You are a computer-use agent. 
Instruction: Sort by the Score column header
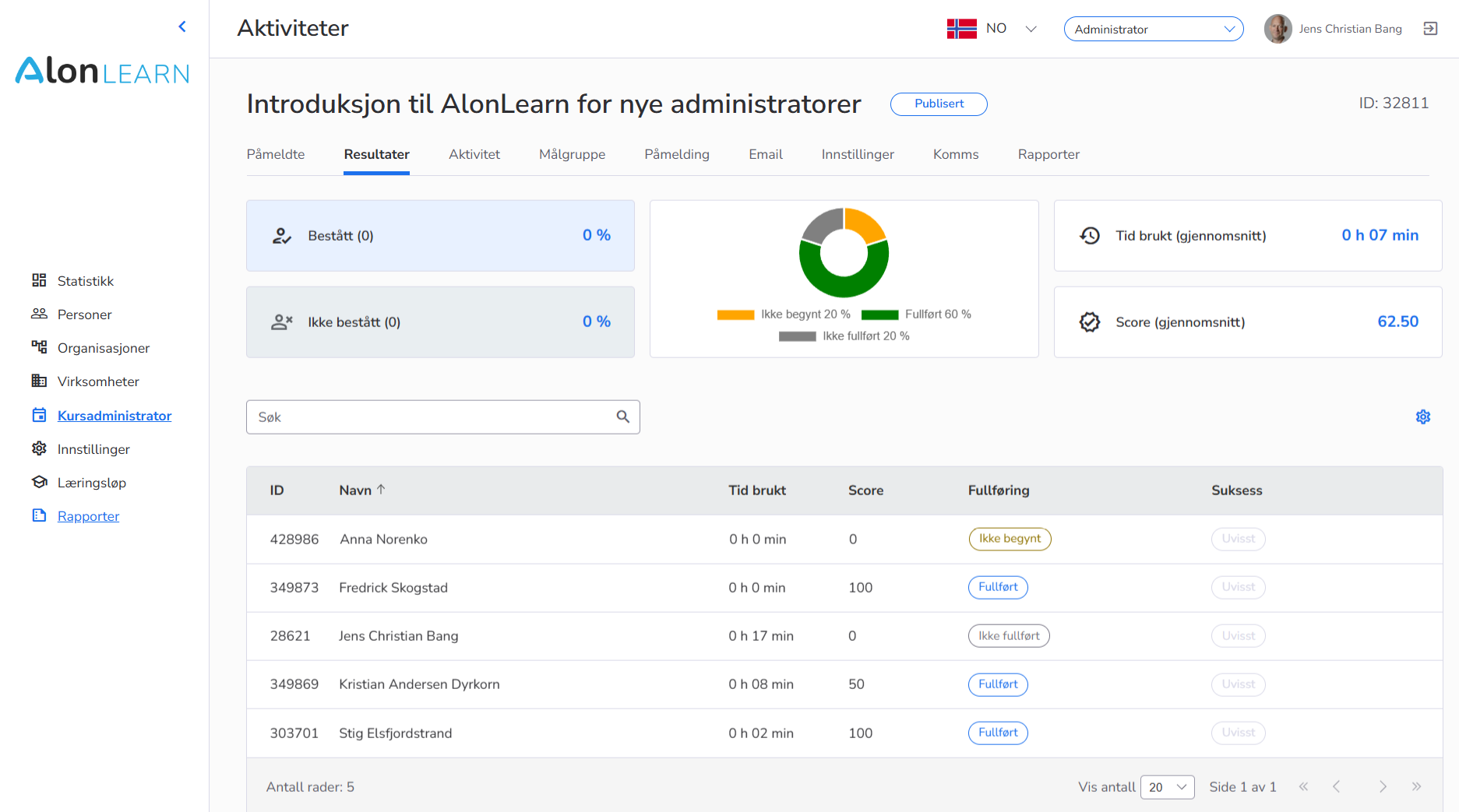coord(865,490)
